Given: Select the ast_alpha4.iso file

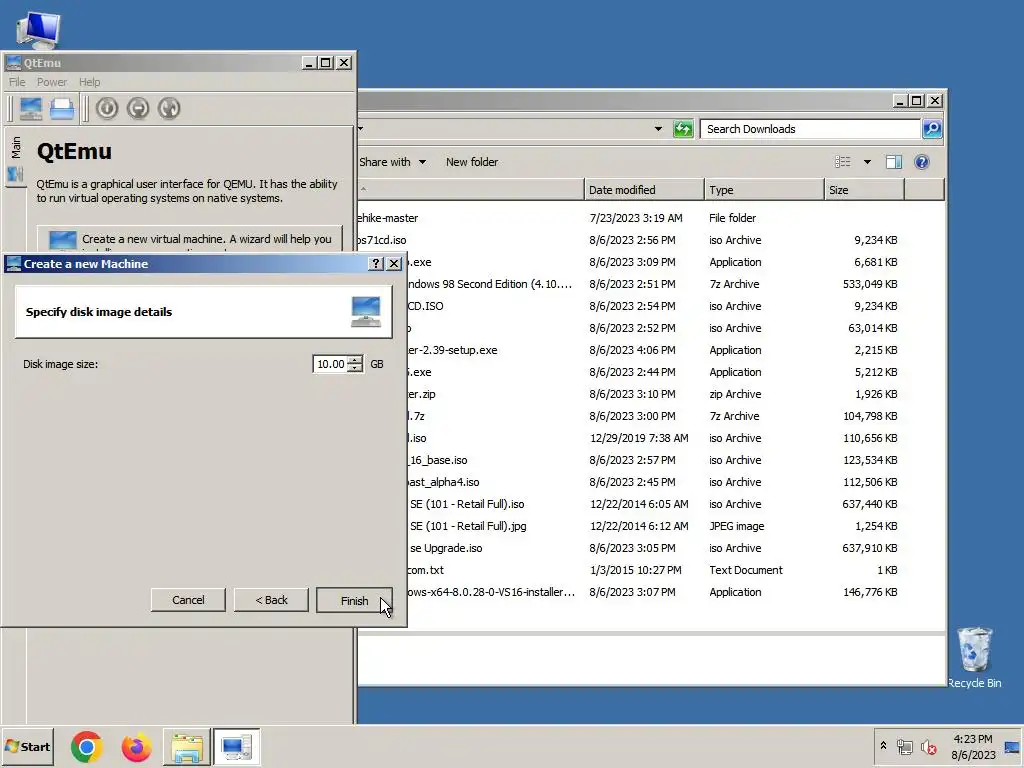Looking at the screenshot, I should [x=443, y=483].
